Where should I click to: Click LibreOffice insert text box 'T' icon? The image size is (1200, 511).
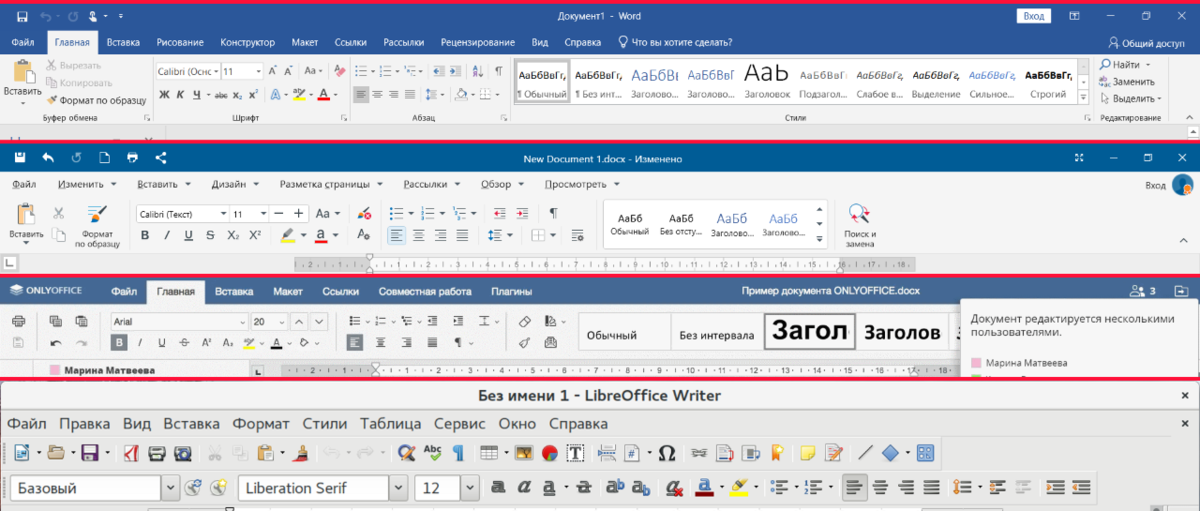coord(576,453)
